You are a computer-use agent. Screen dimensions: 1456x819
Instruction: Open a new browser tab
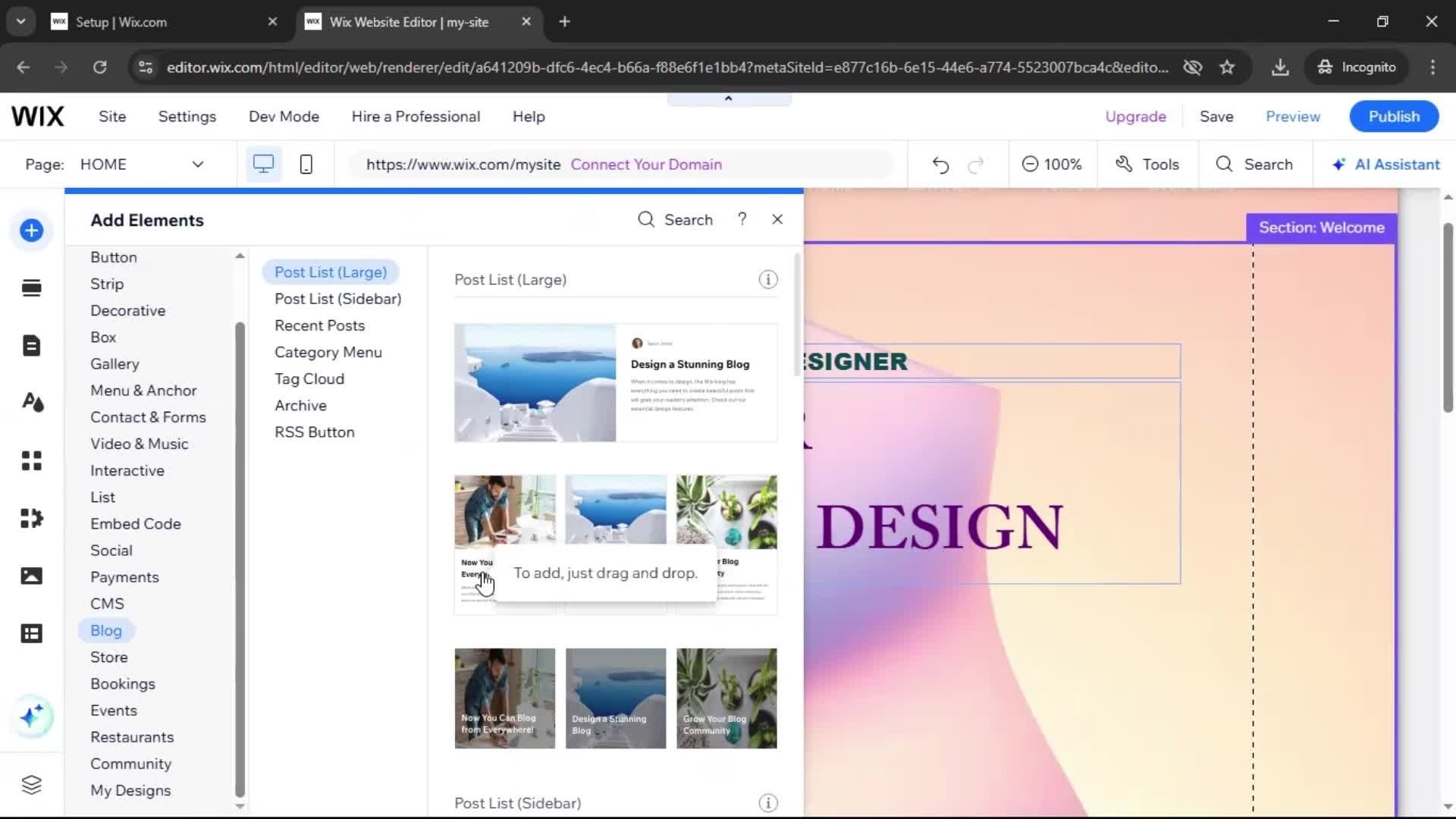coord(564,22)
